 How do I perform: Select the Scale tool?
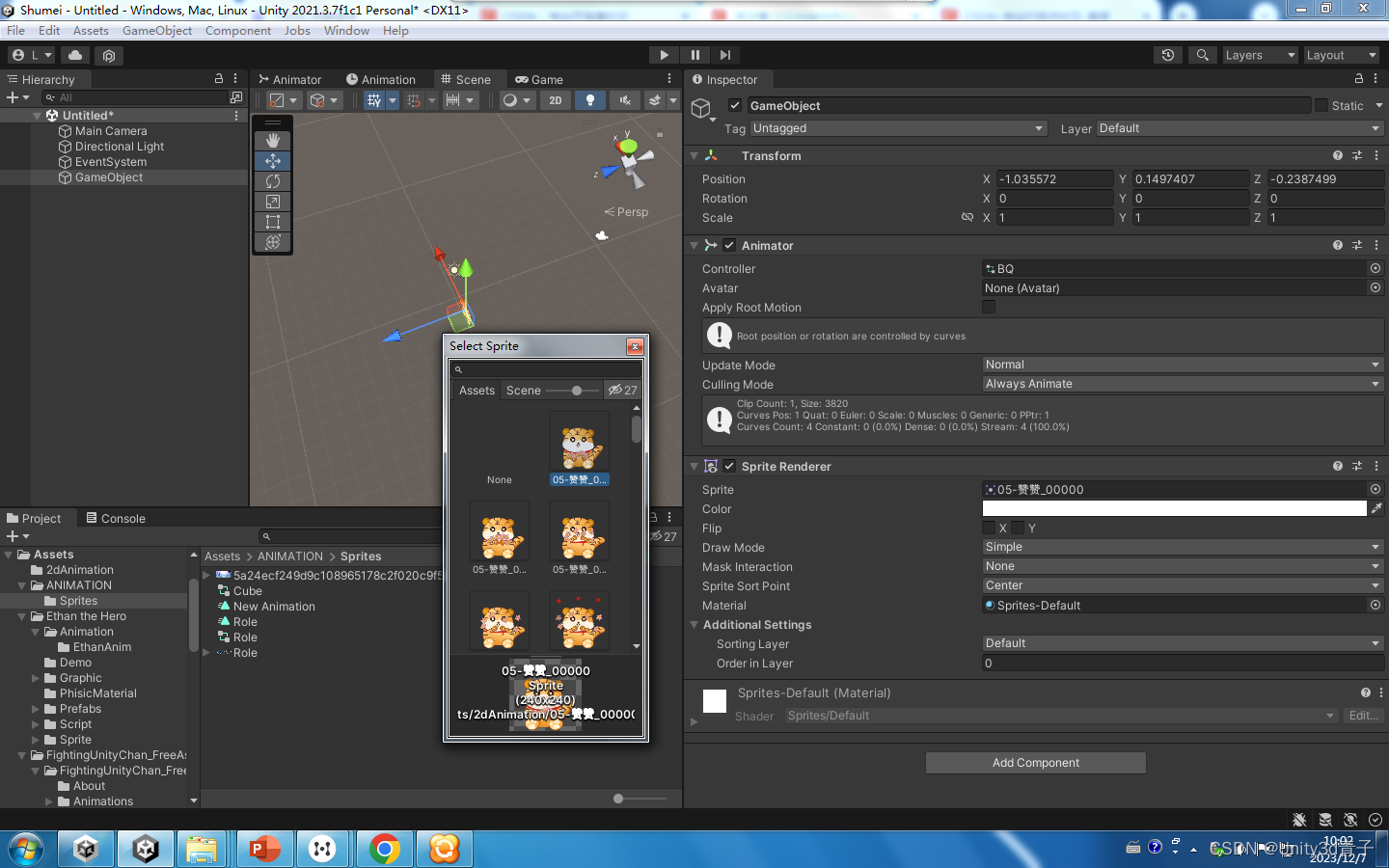click(273, 202)
